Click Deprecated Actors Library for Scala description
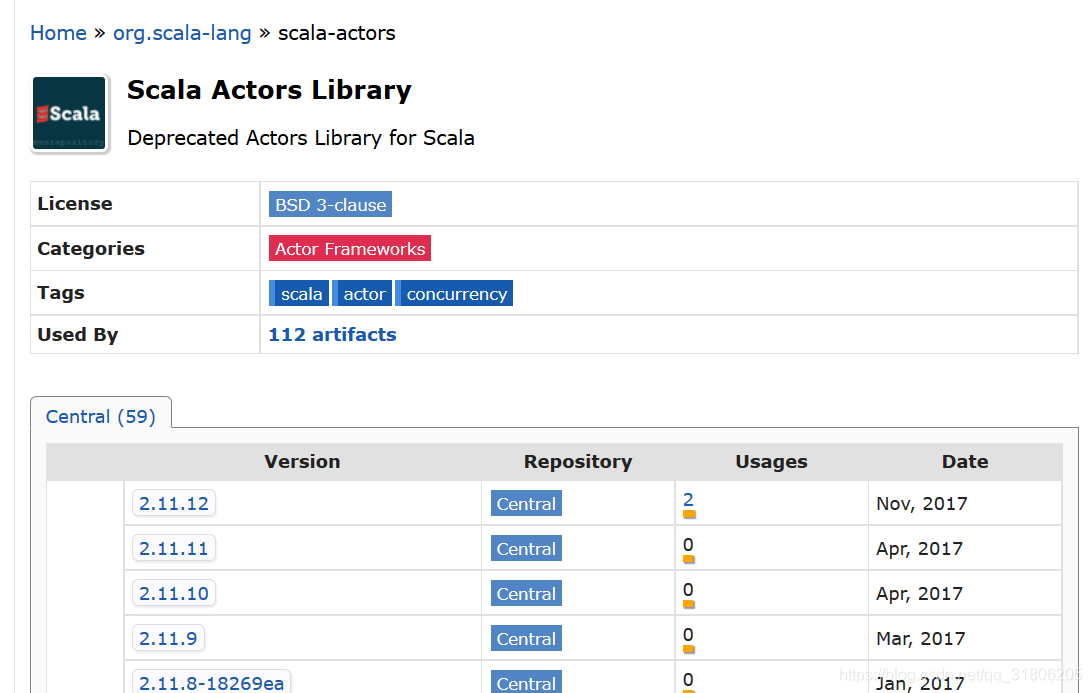The image size is (1092, 693). pos(301,138)
